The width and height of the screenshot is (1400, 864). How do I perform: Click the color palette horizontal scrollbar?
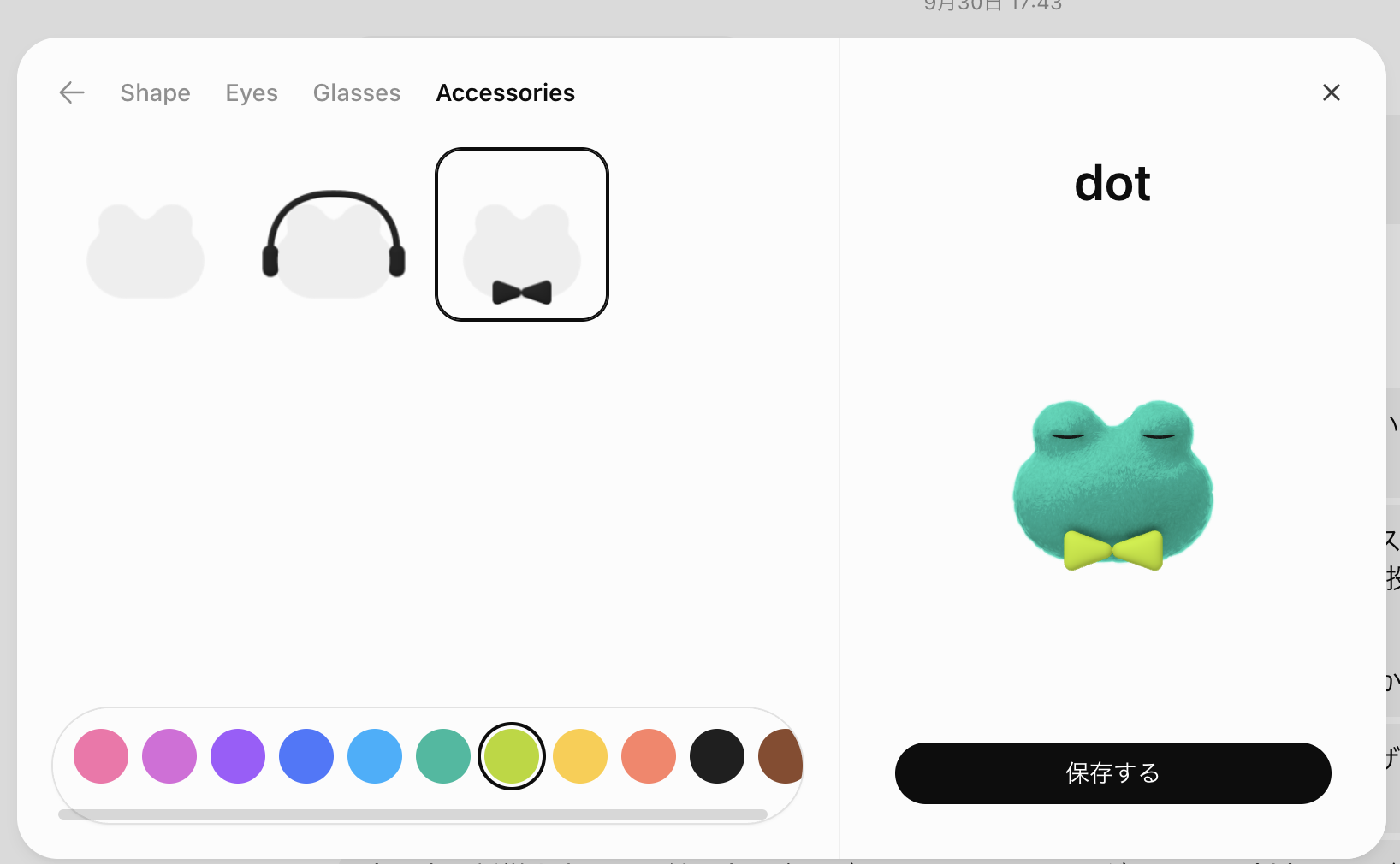click(x=412, y=814)
